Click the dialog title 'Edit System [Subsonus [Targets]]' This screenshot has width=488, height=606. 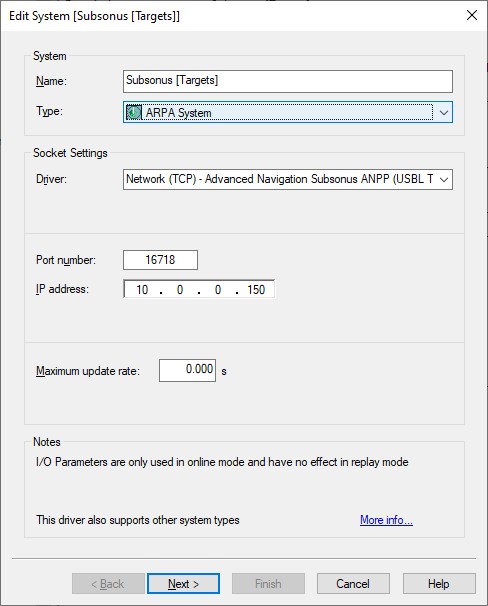pyautogui.click(x=94, y=16)
